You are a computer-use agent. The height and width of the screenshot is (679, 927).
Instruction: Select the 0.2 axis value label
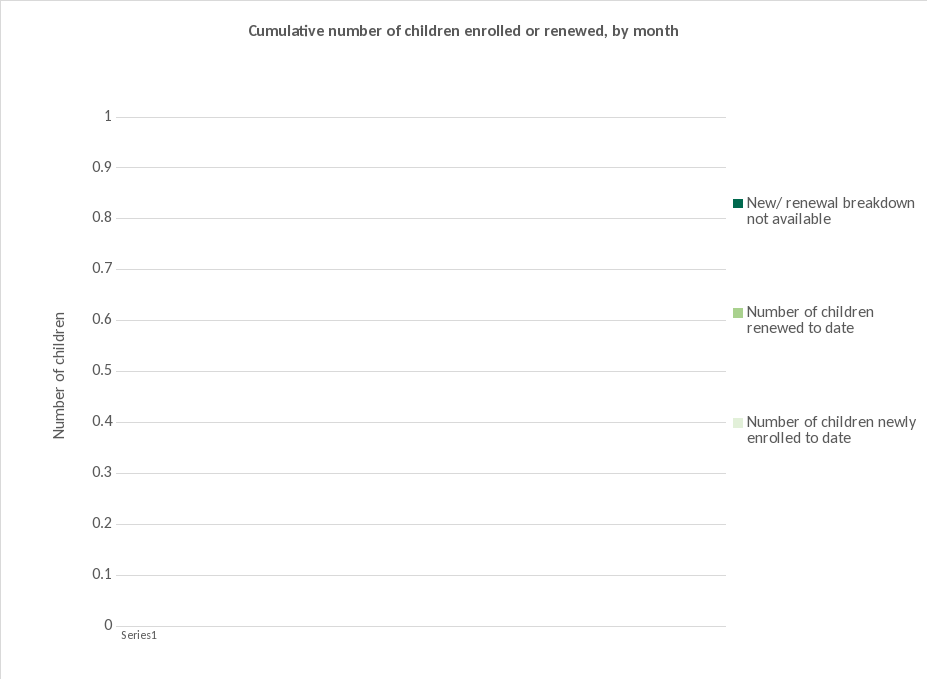pyautogui.click(x=102, y=524)
